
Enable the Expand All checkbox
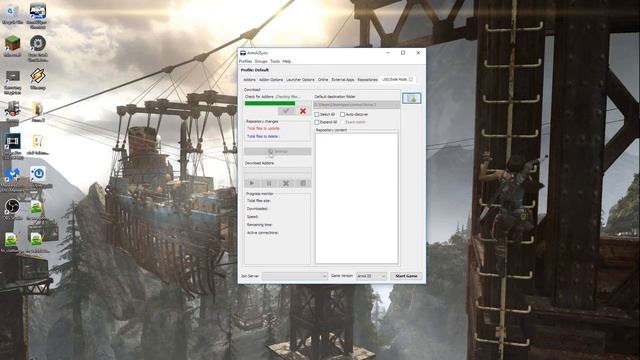coord(317,122)
